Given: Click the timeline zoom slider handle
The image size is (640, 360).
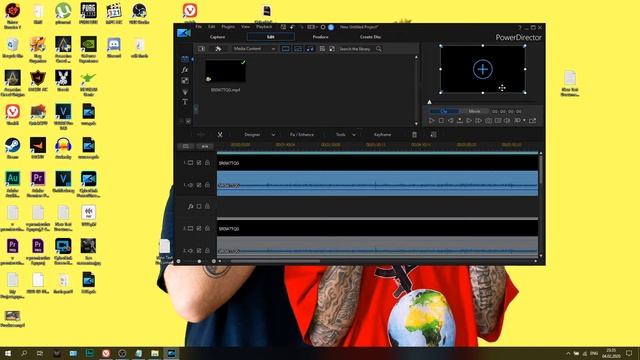Looking at the screenshot, I should [x=199, y=261].
